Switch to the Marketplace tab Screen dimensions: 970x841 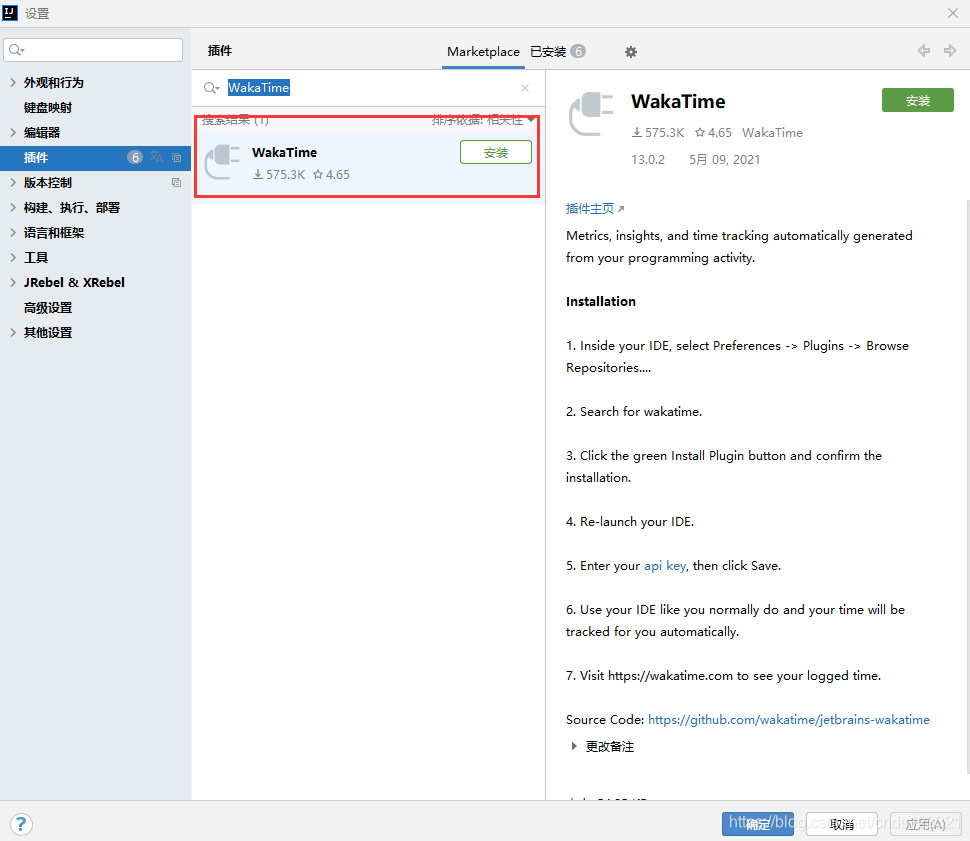point(483,52)
